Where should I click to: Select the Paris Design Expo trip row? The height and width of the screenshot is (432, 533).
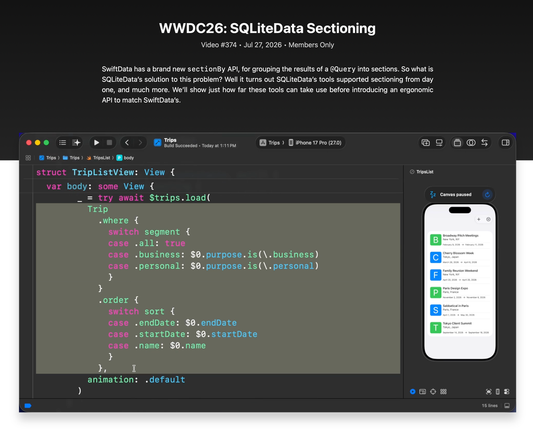pos(460,293)
